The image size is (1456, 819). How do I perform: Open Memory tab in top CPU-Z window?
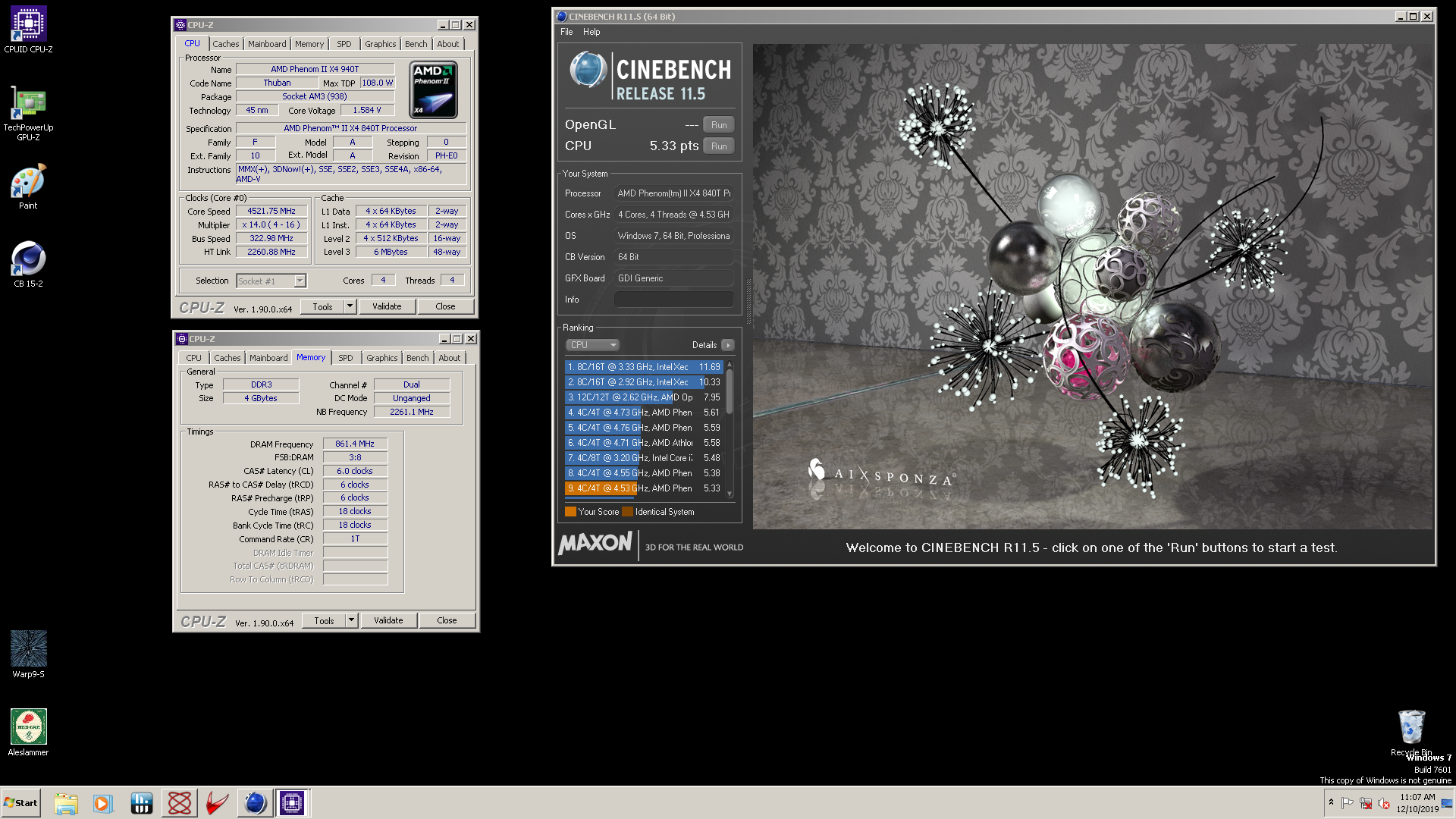pyautogui.click(x=309, y=44)
